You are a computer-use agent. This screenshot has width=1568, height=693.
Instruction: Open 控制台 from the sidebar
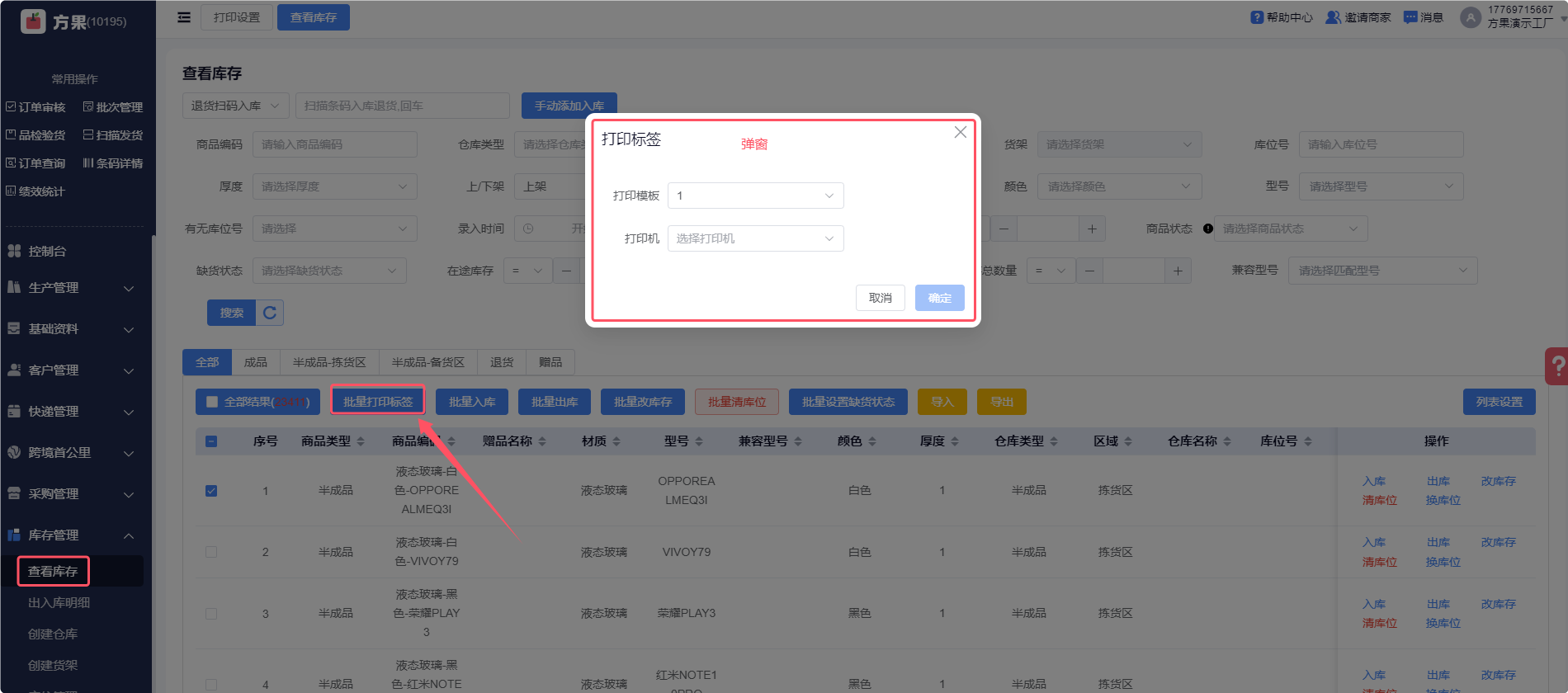pyautogui.click(x=47, y=251)
